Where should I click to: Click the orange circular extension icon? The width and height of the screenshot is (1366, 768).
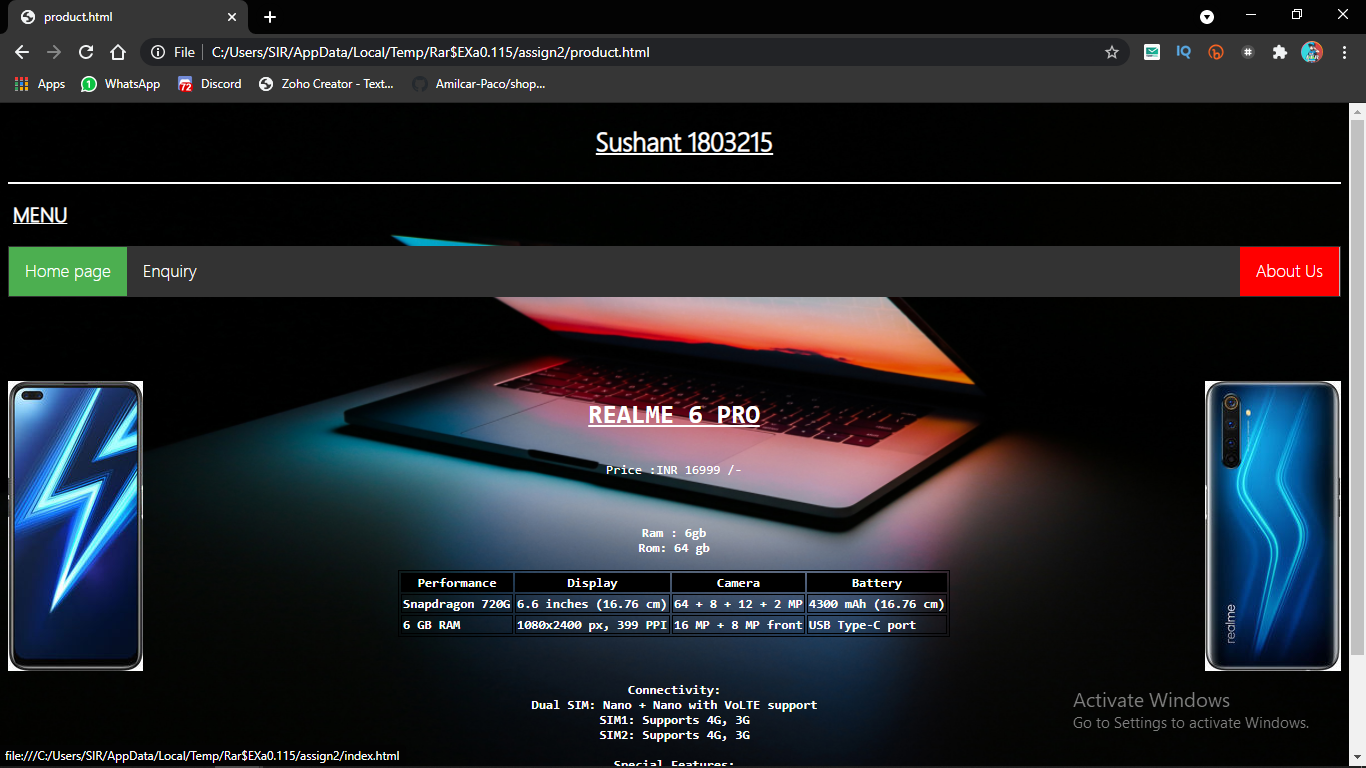click(1216, 52)
